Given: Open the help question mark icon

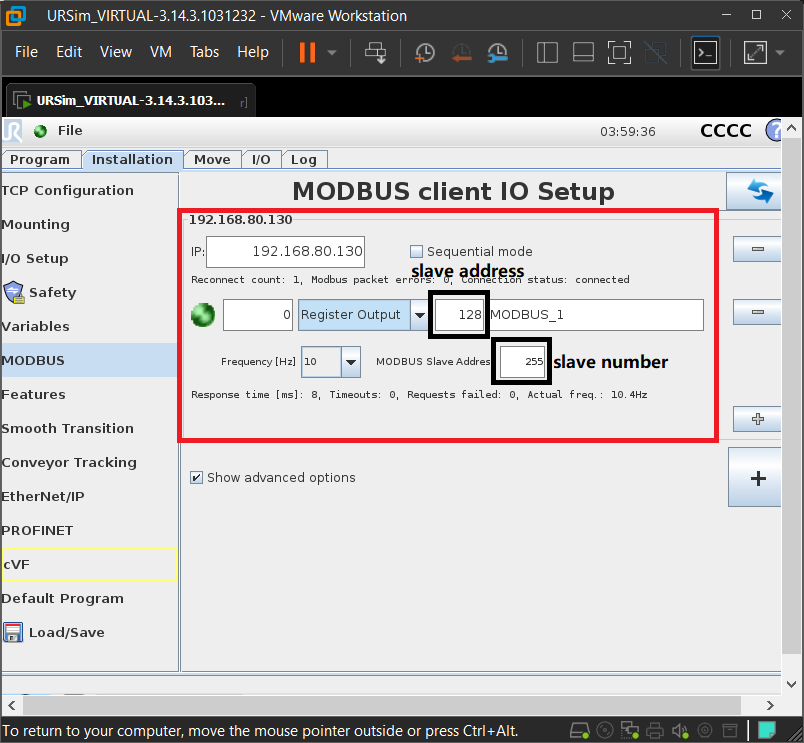Looking at the screenshot, I should [774, 130].
